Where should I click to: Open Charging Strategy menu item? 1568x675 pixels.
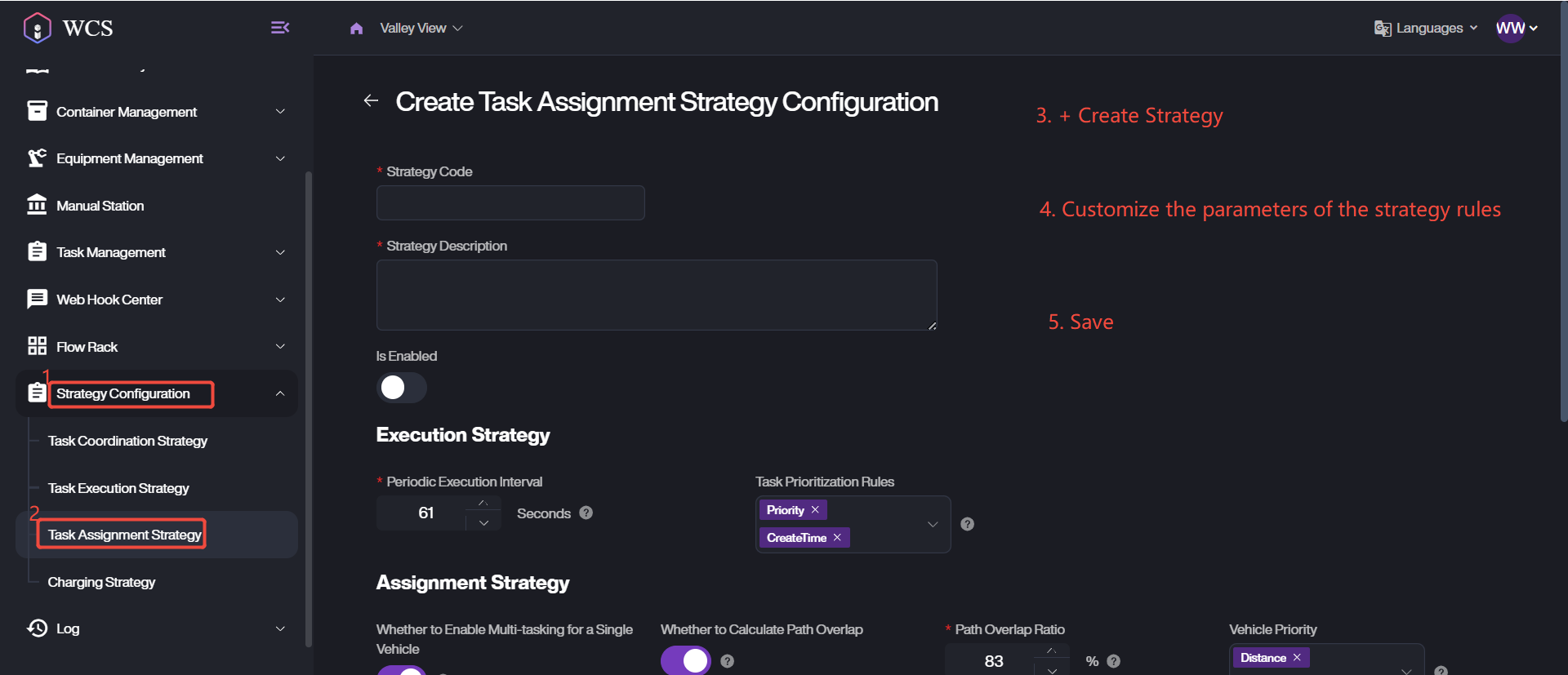[101, 582]
